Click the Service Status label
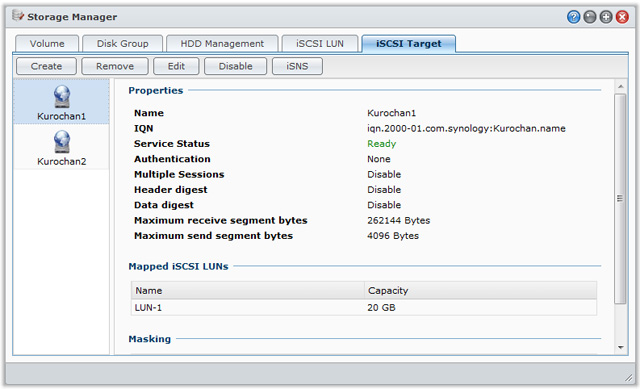This screenshot has height=389, width=640. point(171,144)
